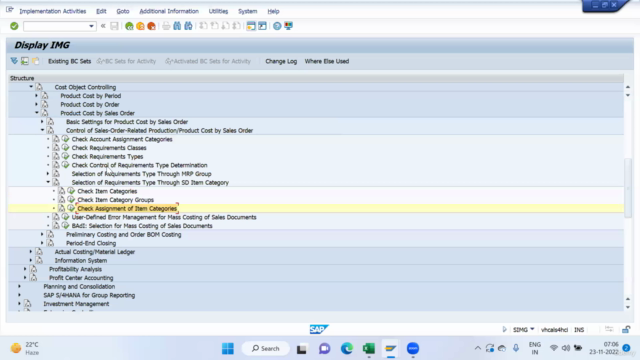This screenshot has height=360, width=640.
Task: Select Check Assignment of Item Categories row
Action: click(316, 208)
